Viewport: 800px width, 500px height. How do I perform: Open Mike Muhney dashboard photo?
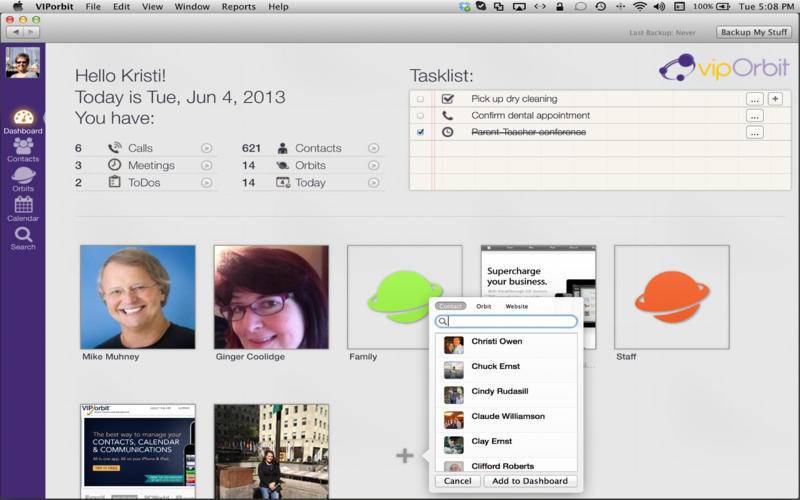[x=138, y=297]
